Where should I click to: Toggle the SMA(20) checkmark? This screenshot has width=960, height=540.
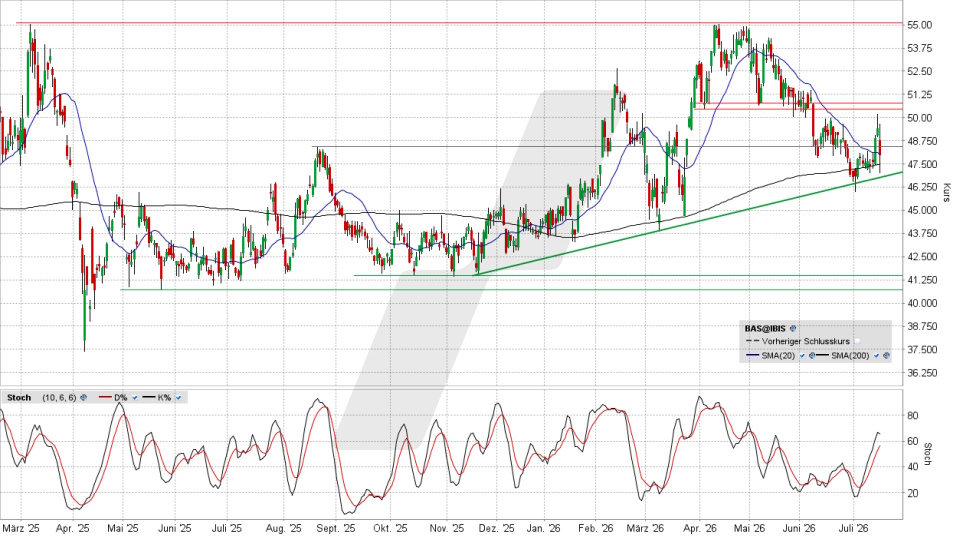pos(802,356)
